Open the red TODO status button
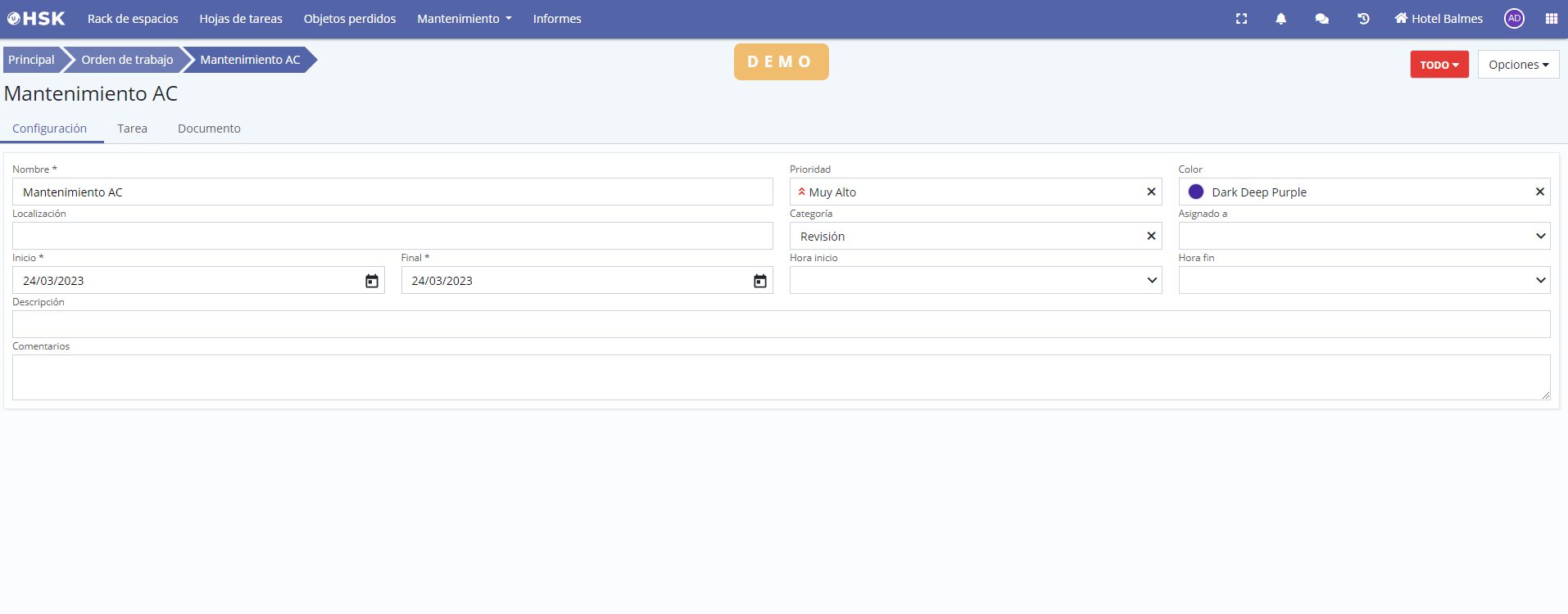Screen dimensions: 1568x614 (x=1439, y=65)
